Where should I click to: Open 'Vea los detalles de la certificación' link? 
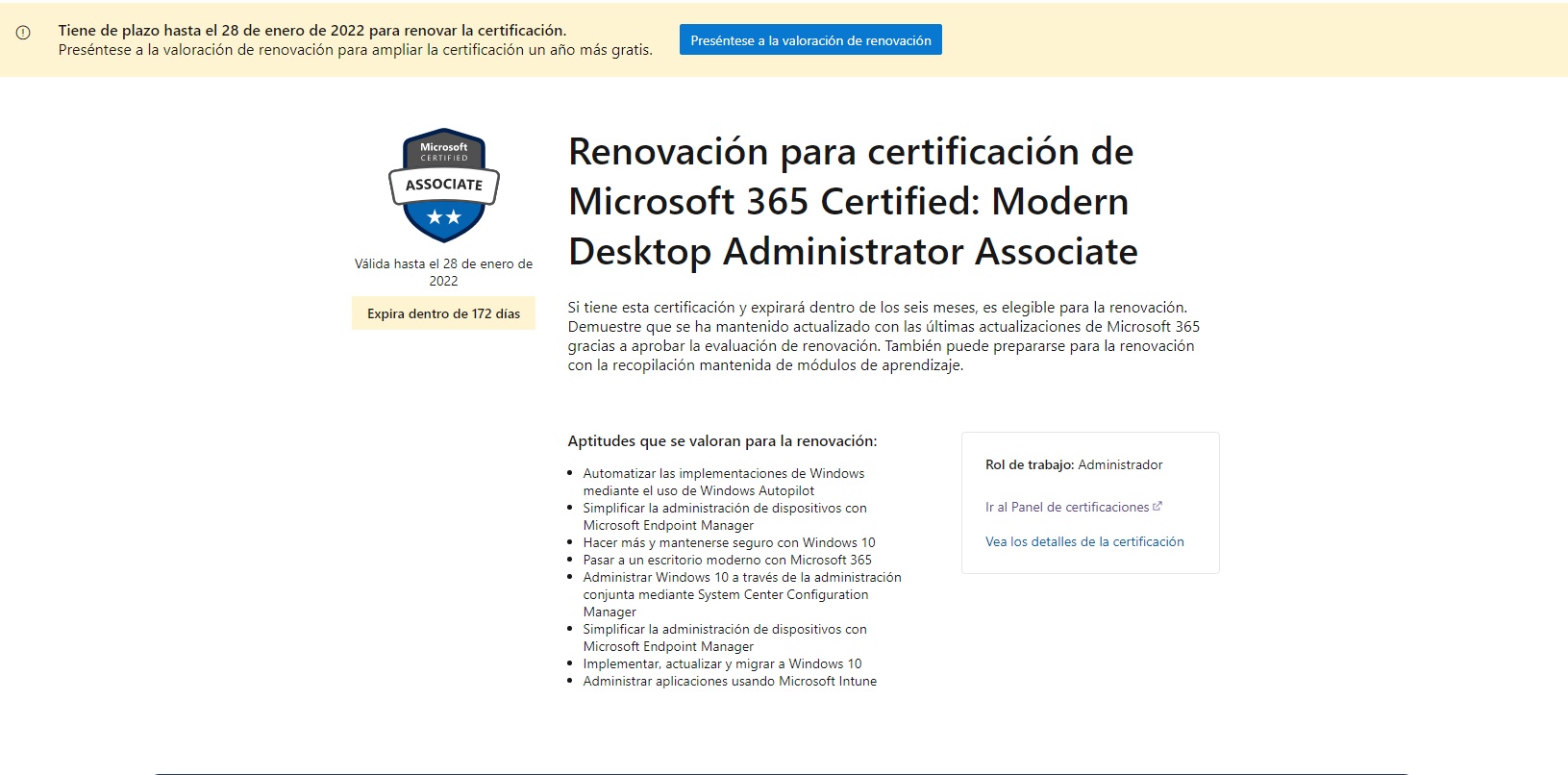point(1084,541)
